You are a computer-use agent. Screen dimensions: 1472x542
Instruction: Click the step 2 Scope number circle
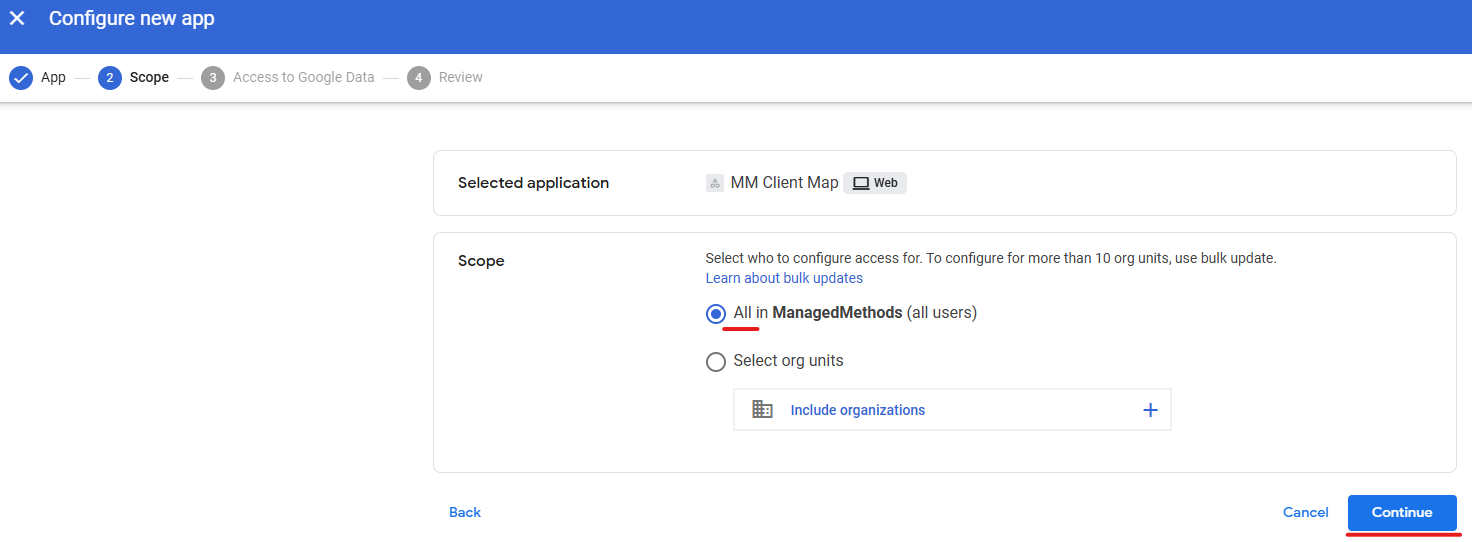click(x=110, y=78)
